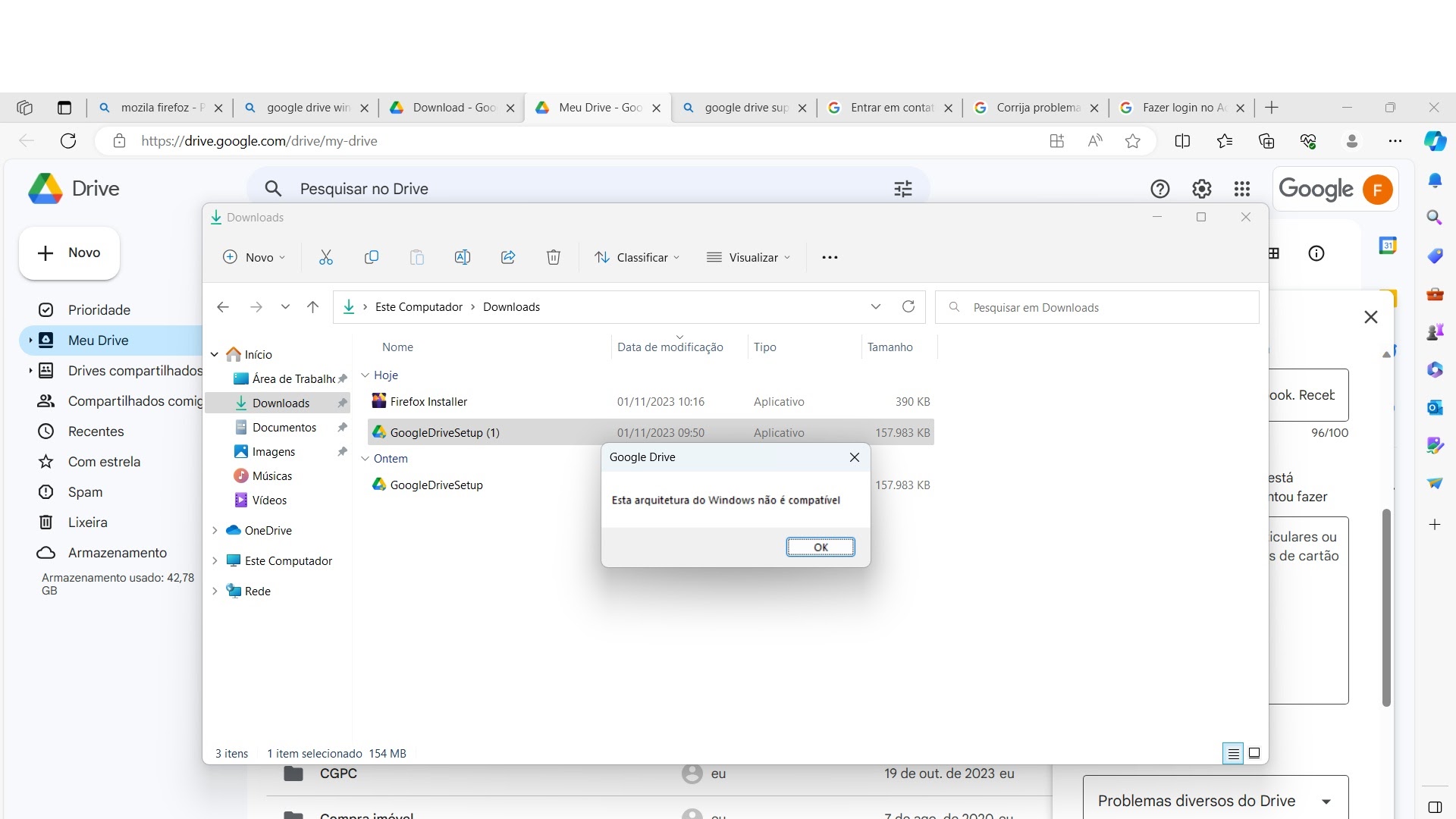Image resolution: width=1456 pixels, height=819 pixels.
Task: Open Copilot in the browser sidebar
Action: coord(1435,141)
